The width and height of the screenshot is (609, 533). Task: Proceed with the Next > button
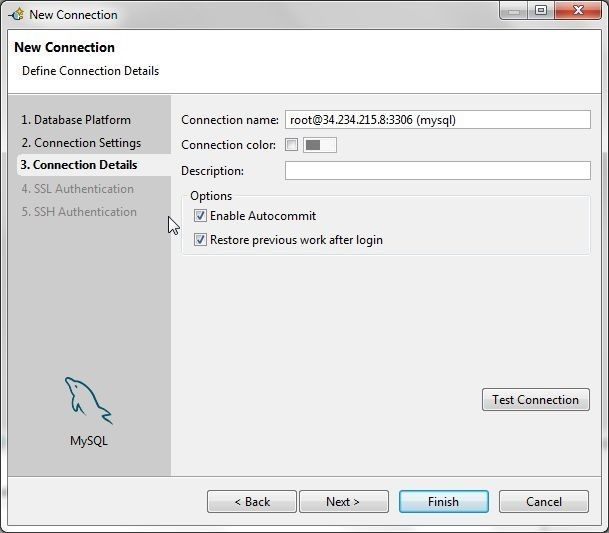pos(344,502)
